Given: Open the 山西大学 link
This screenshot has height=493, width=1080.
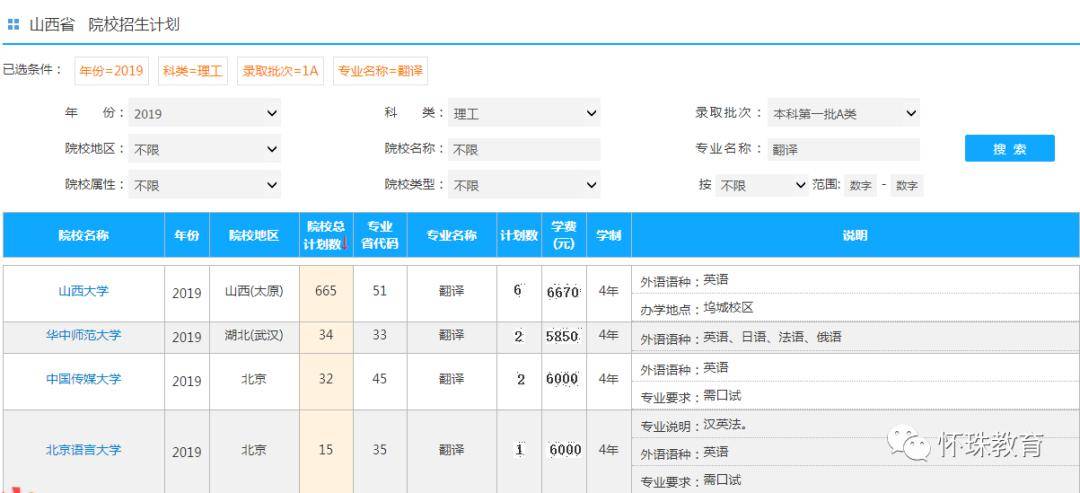Looking at the screenshot, I should point(83,291).
